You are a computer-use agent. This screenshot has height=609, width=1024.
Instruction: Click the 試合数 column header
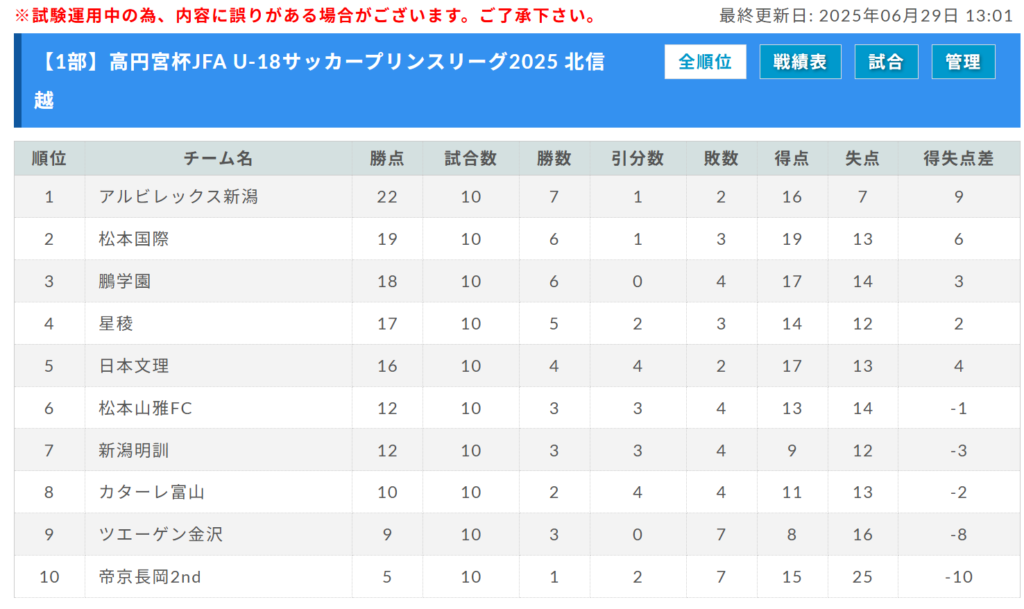click(x=471, y=158)
